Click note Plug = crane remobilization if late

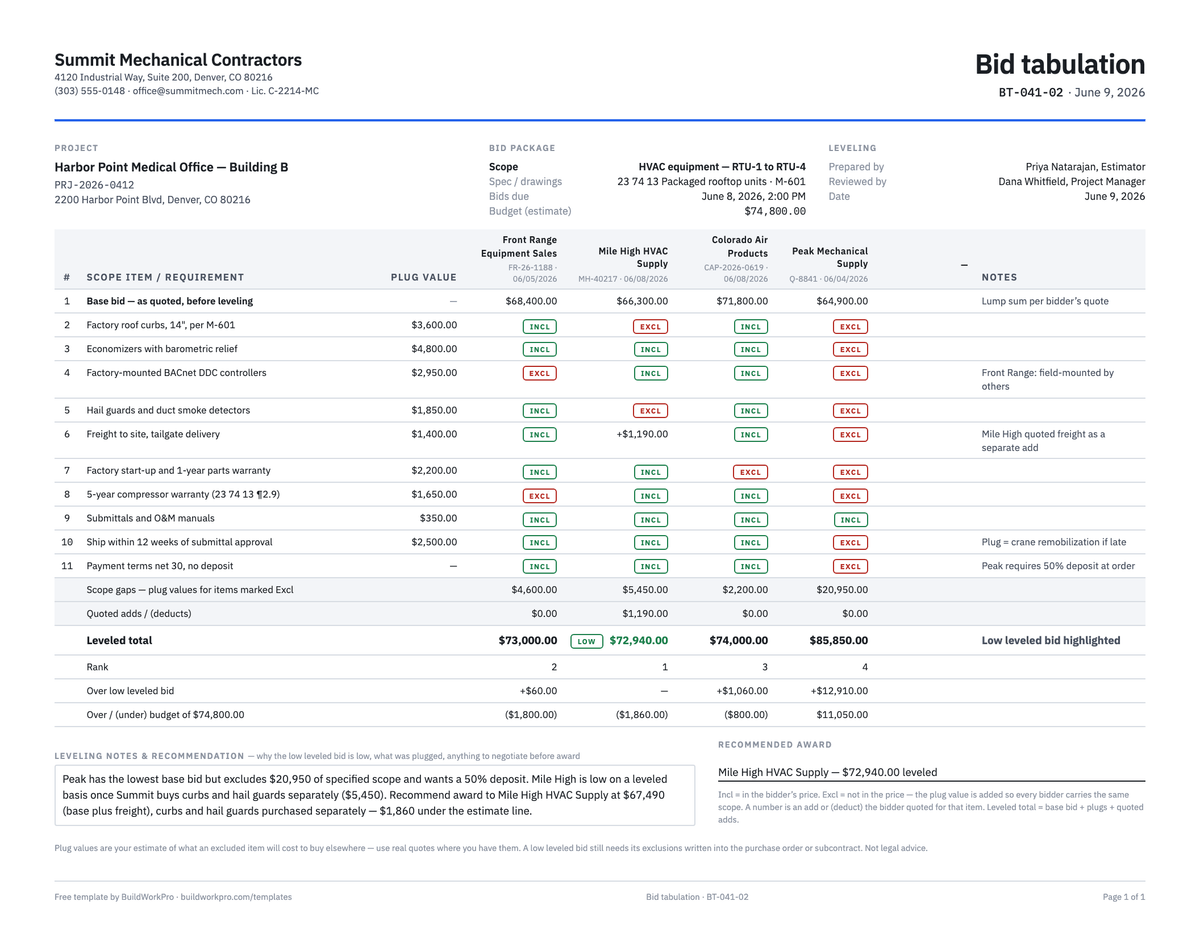click(1054, 542)
